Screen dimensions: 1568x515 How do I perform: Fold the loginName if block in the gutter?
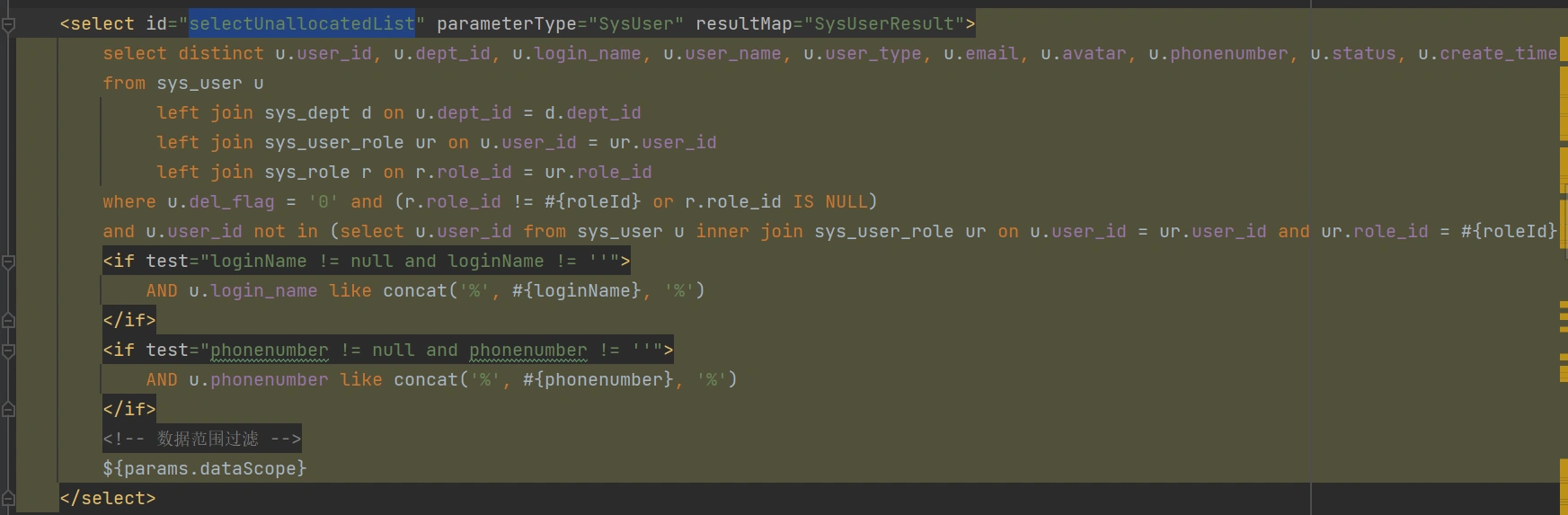pyautogui.click(x=8, y=262)
